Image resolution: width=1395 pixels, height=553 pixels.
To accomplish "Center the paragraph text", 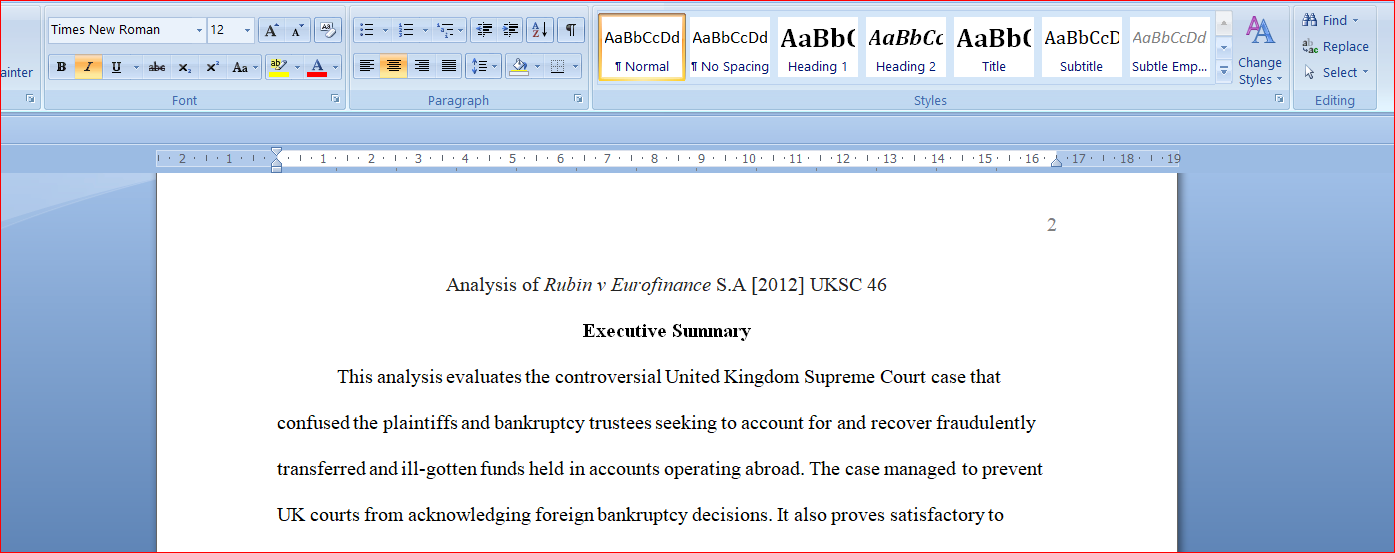I will click(x=394, y=66).
